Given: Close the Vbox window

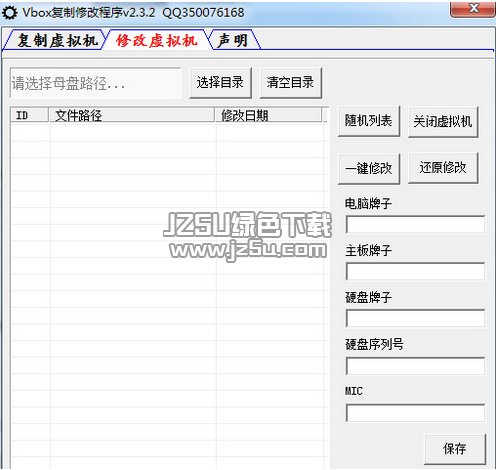Looking at the screenshot, I should click(x=472, y=9).
